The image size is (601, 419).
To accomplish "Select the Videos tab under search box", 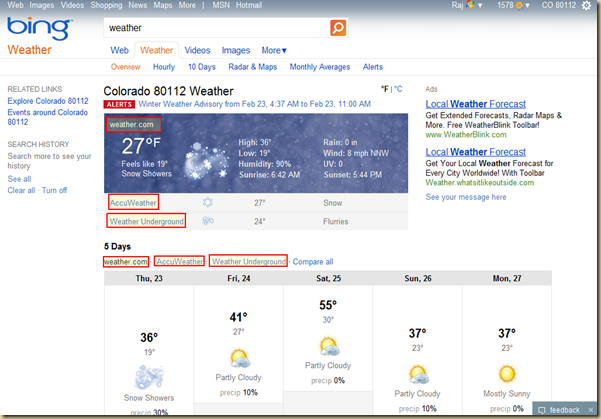I will click(197, 50).
